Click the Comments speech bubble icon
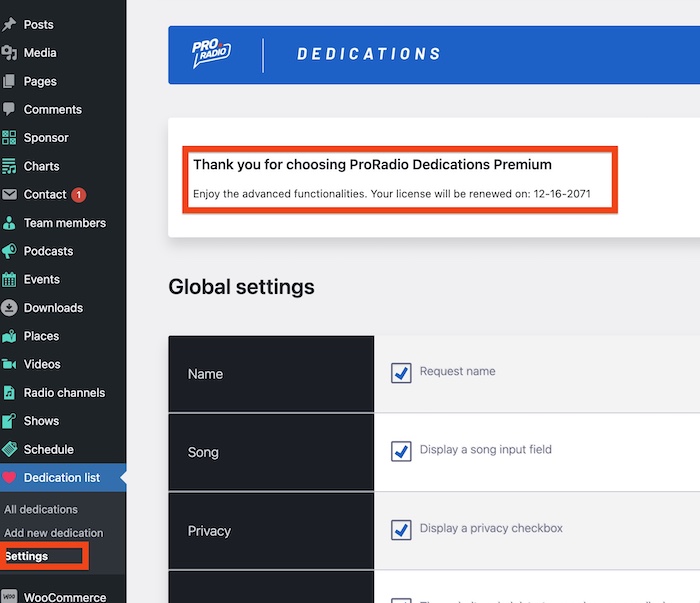 click(x=9, y=109)
